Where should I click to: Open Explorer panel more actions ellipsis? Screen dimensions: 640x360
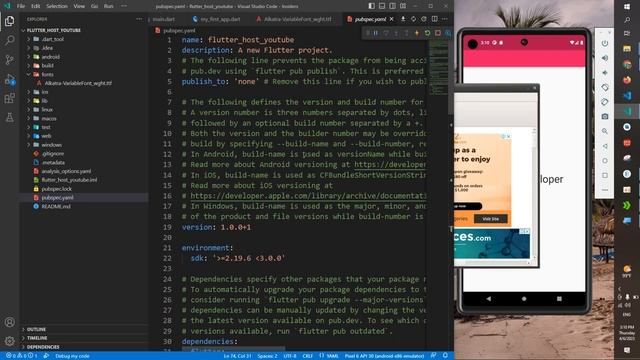(x=139, y=19)
